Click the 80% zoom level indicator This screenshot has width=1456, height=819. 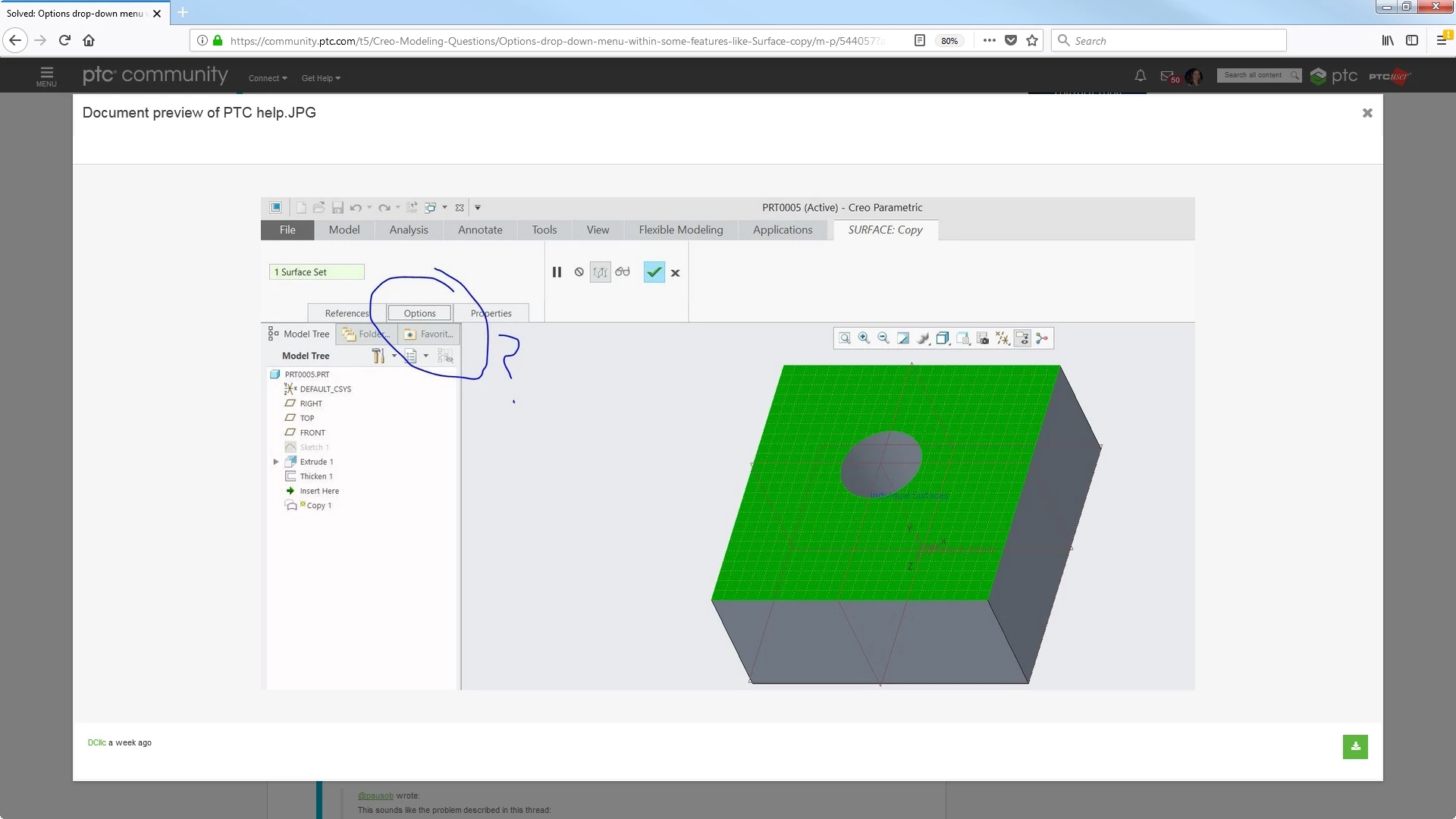coord(949,41)
